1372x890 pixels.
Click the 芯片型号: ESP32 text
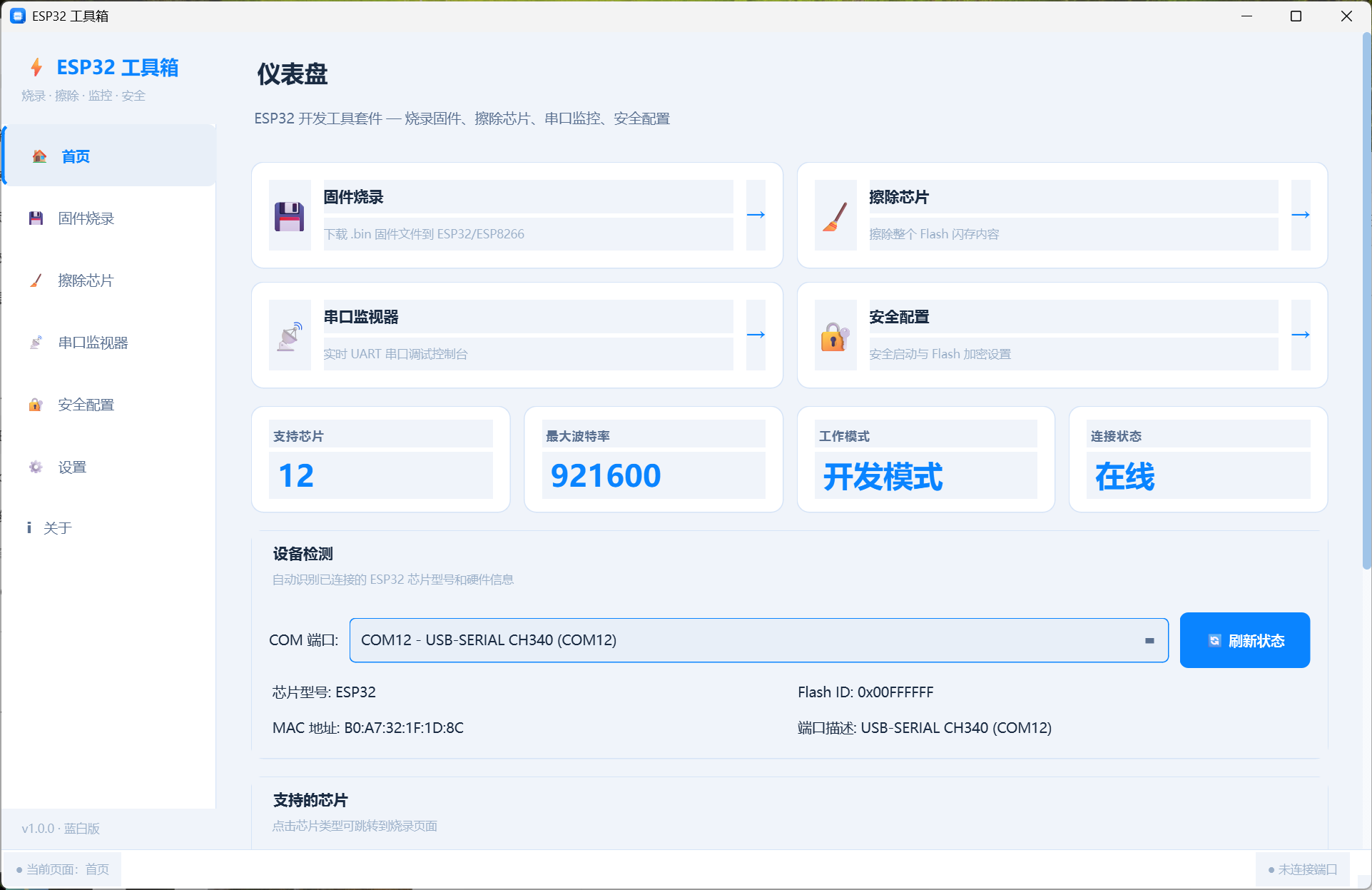[x=324, y=692]
